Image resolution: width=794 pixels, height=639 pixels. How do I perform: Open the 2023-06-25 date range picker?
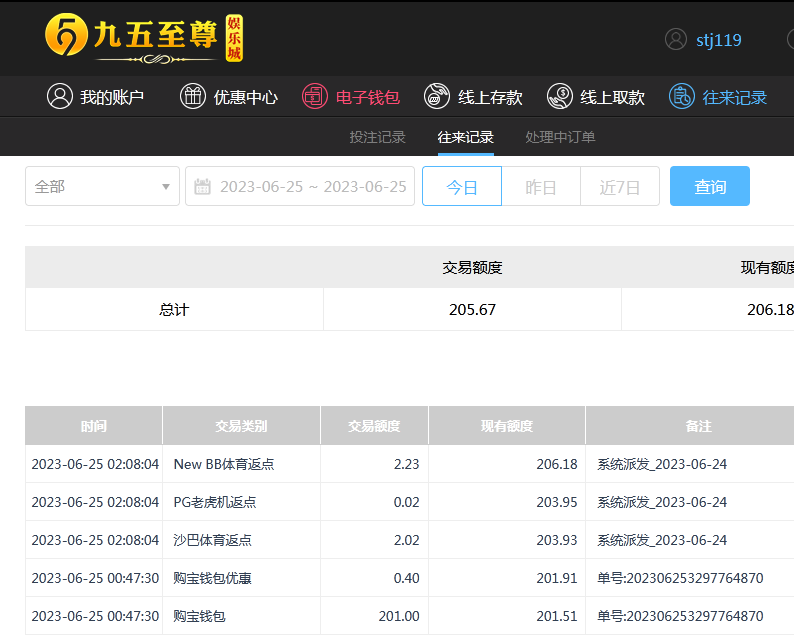click(312, 187)
